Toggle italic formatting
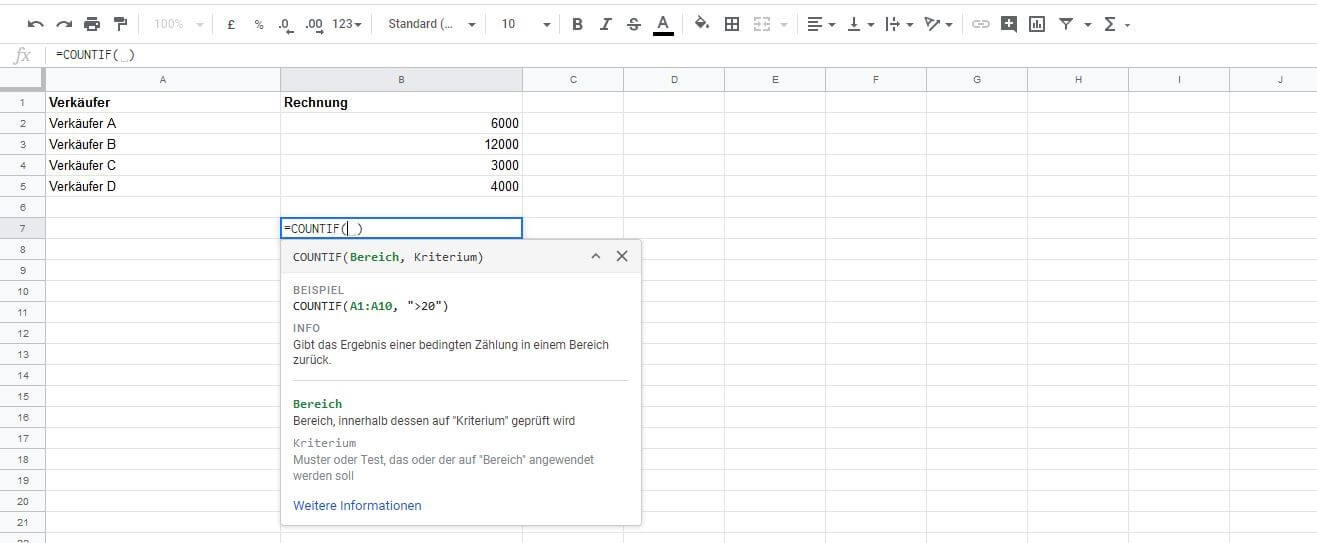The height and width of the screenshot is (543, 1317). tap(605, 24)
